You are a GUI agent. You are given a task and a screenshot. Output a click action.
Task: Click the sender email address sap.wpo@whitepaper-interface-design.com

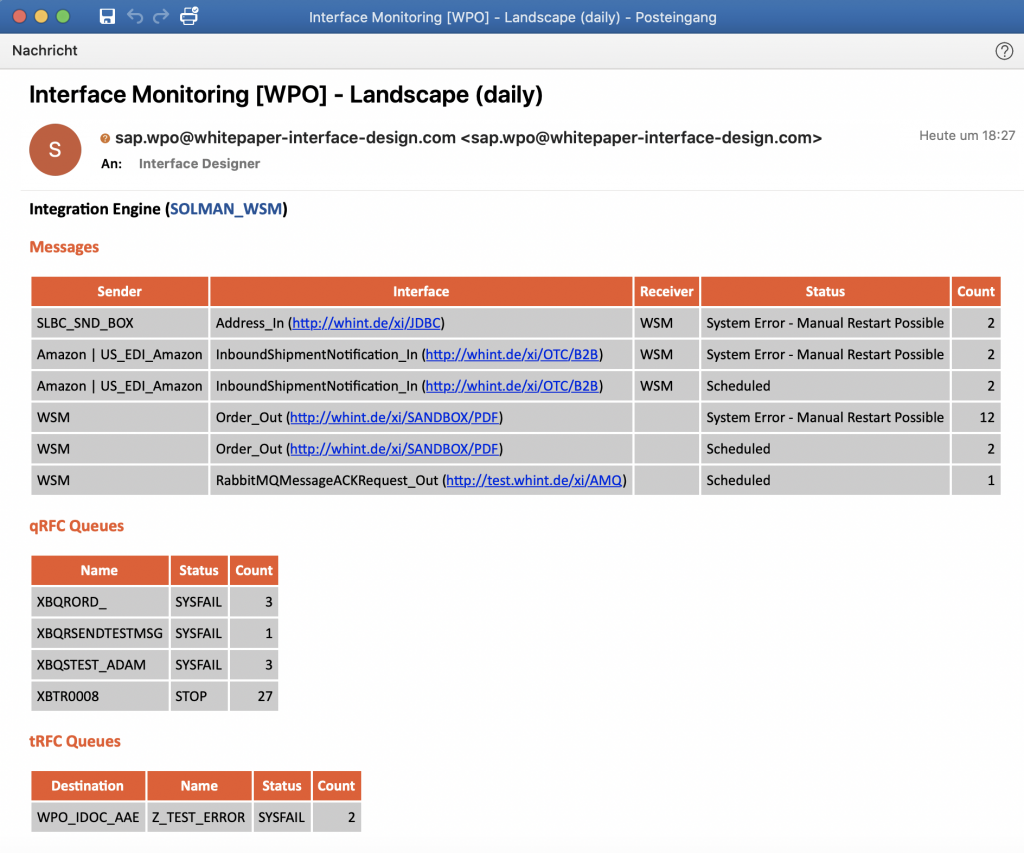285,139
